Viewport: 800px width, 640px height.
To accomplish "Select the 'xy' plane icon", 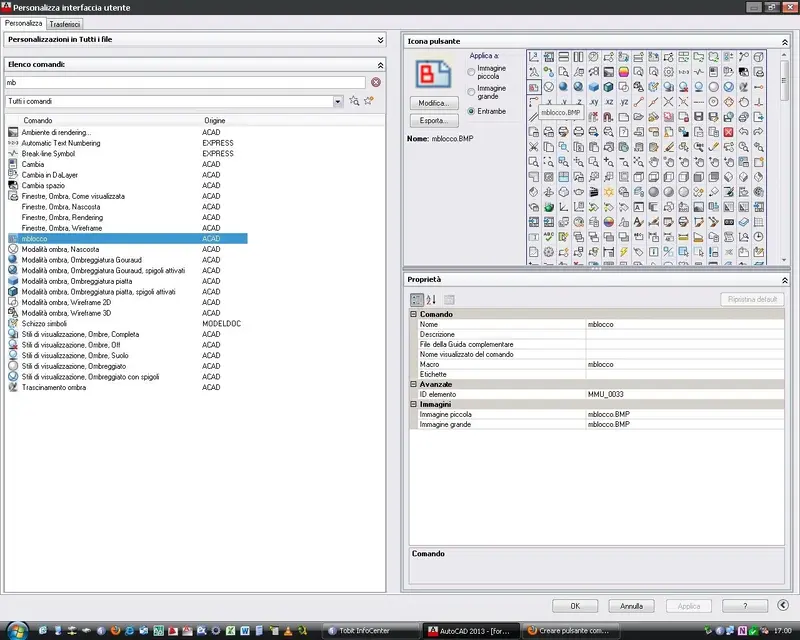I will [594, 102].
